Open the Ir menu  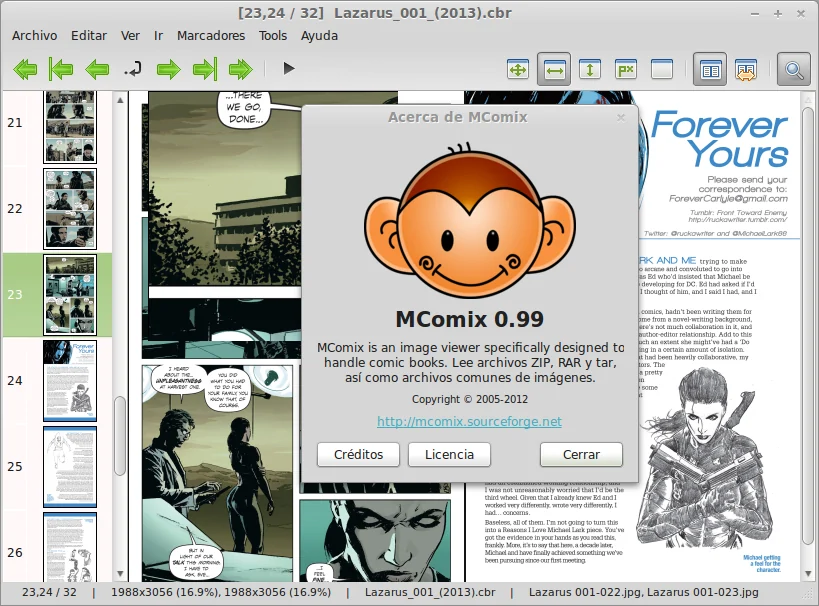pos(158,36)
